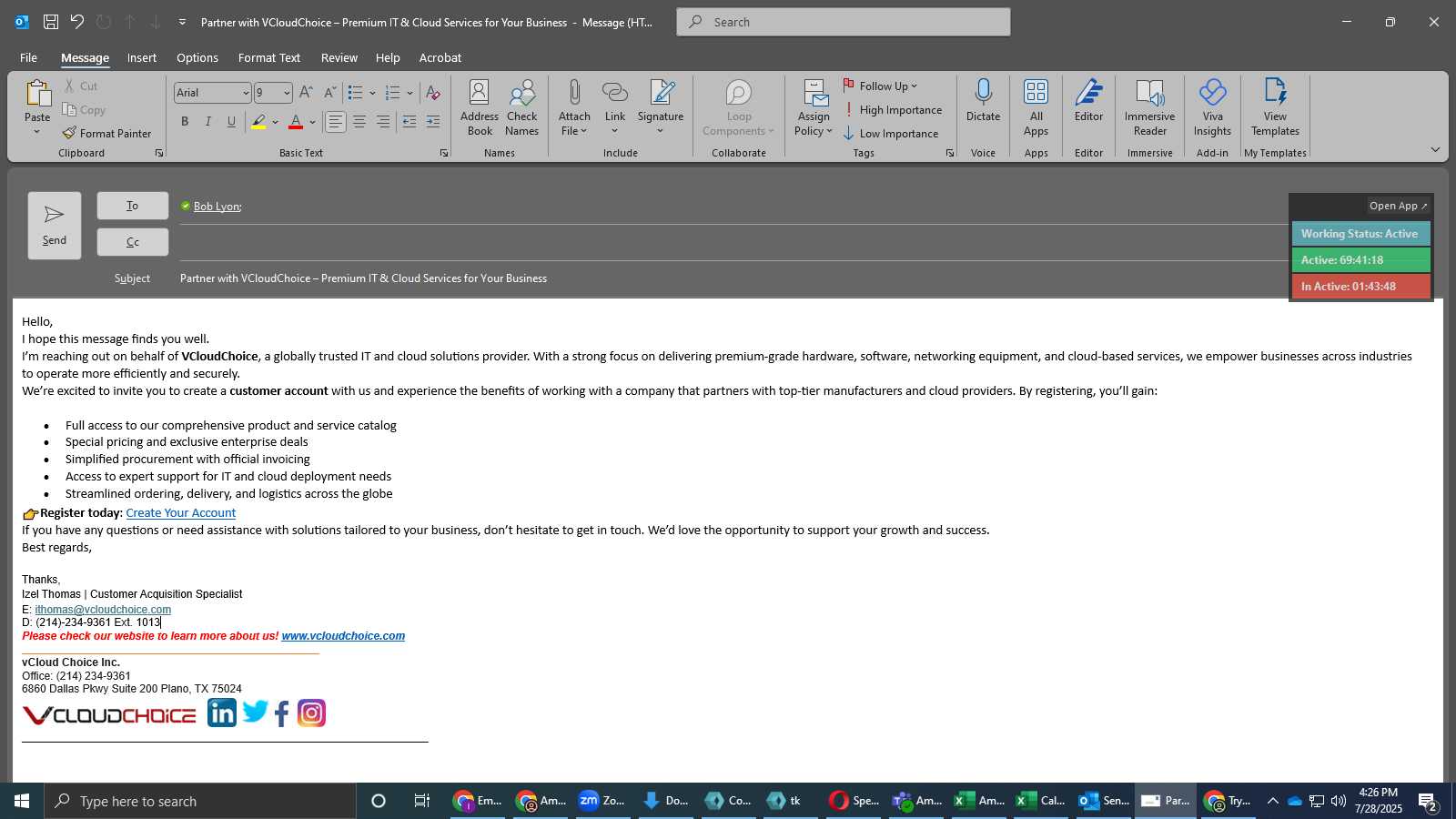Image resolution: width=1456 pixels, height=819 pixels.
Task: Click the Attach File paperclip
Action: (x=574, y=92)
